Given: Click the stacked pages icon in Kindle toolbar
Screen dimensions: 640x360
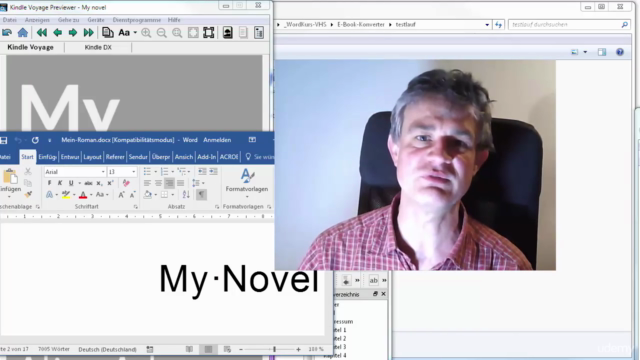Looking at the screenshot, I should click(108, 33).
